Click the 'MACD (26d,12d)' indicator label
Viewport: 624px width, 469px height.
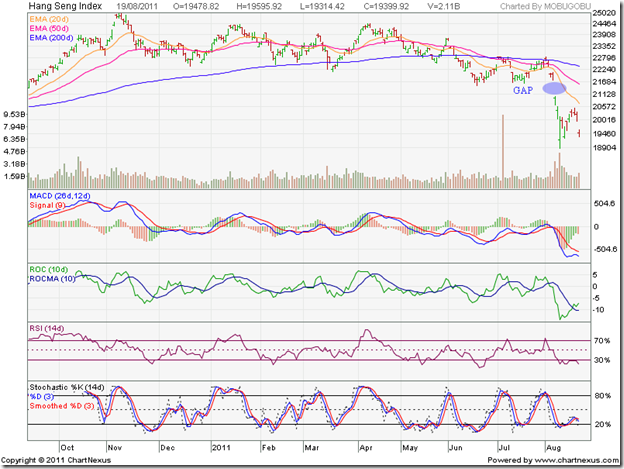pyautogui.click(x=60, y=196)
